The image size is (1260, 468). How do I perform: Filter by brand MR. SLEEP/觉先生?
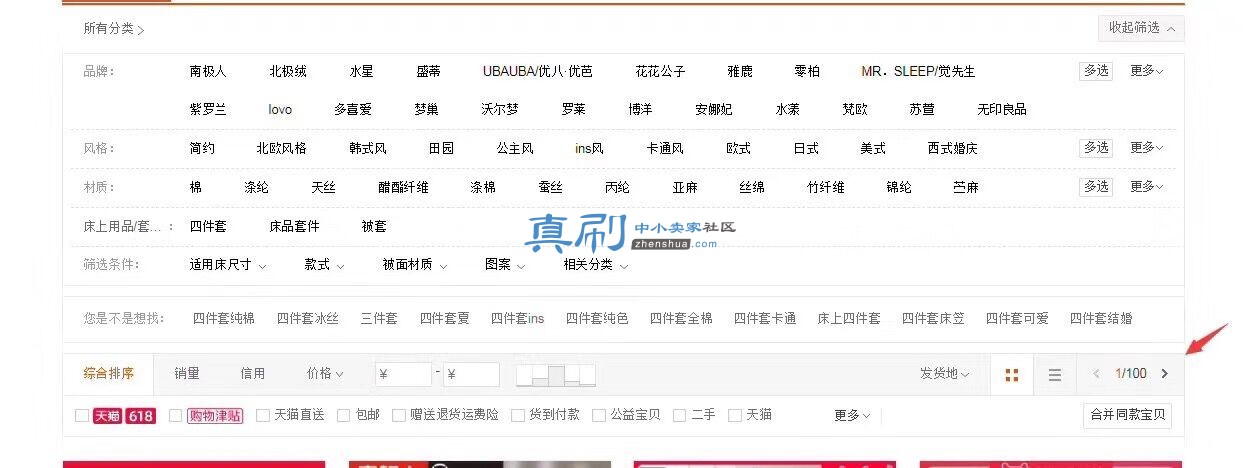[x=918, y=71]
